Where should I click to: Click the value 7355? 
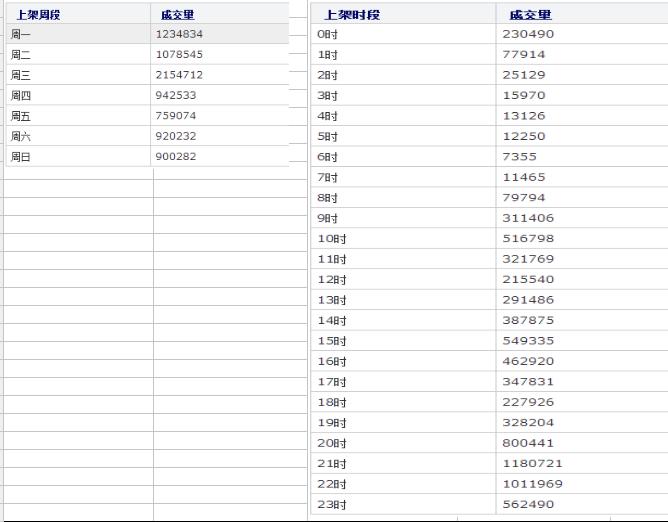519,157
